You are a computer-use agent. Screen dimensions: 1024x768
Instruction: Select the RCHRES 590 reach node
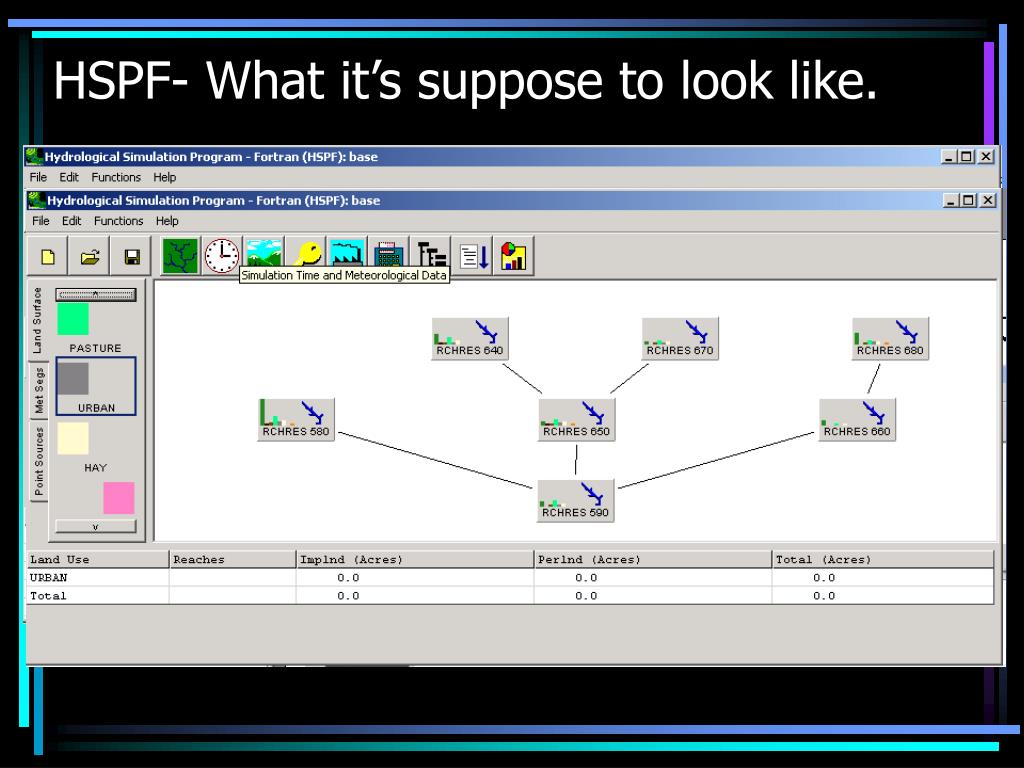point(575,500)
